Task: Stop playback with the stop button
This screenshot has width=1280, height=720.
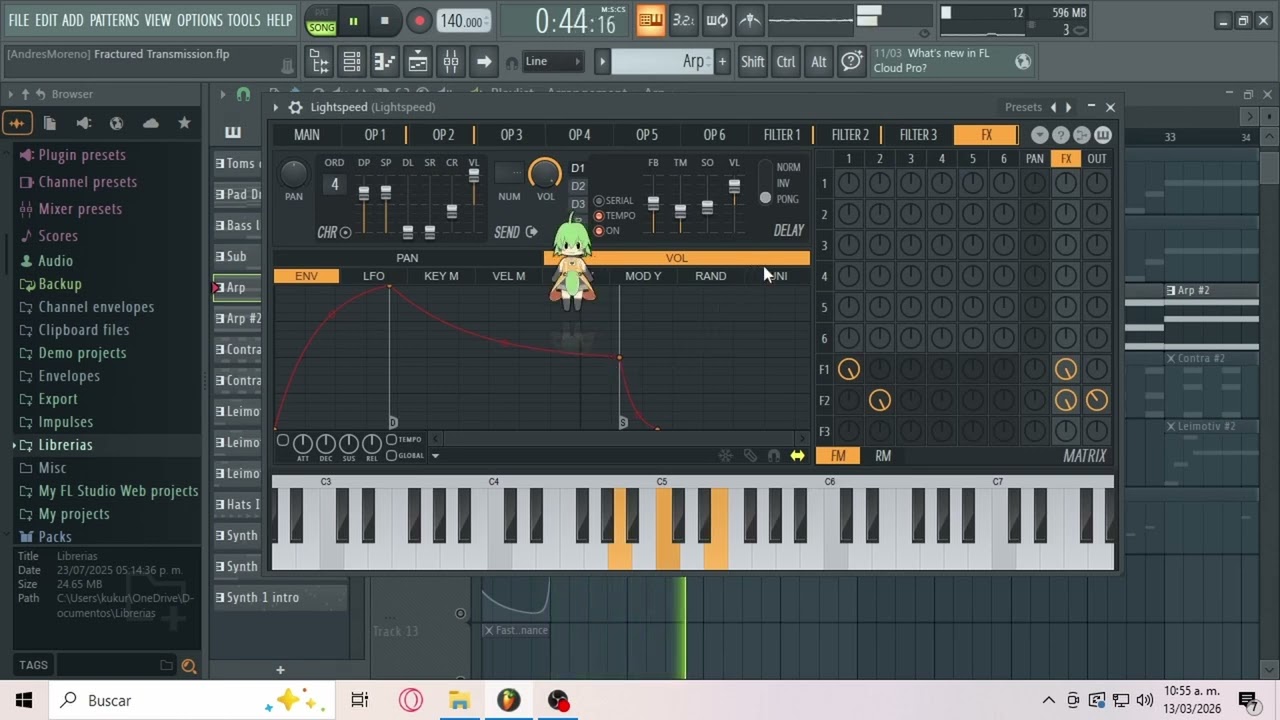Action: click(x=385, y=21)
